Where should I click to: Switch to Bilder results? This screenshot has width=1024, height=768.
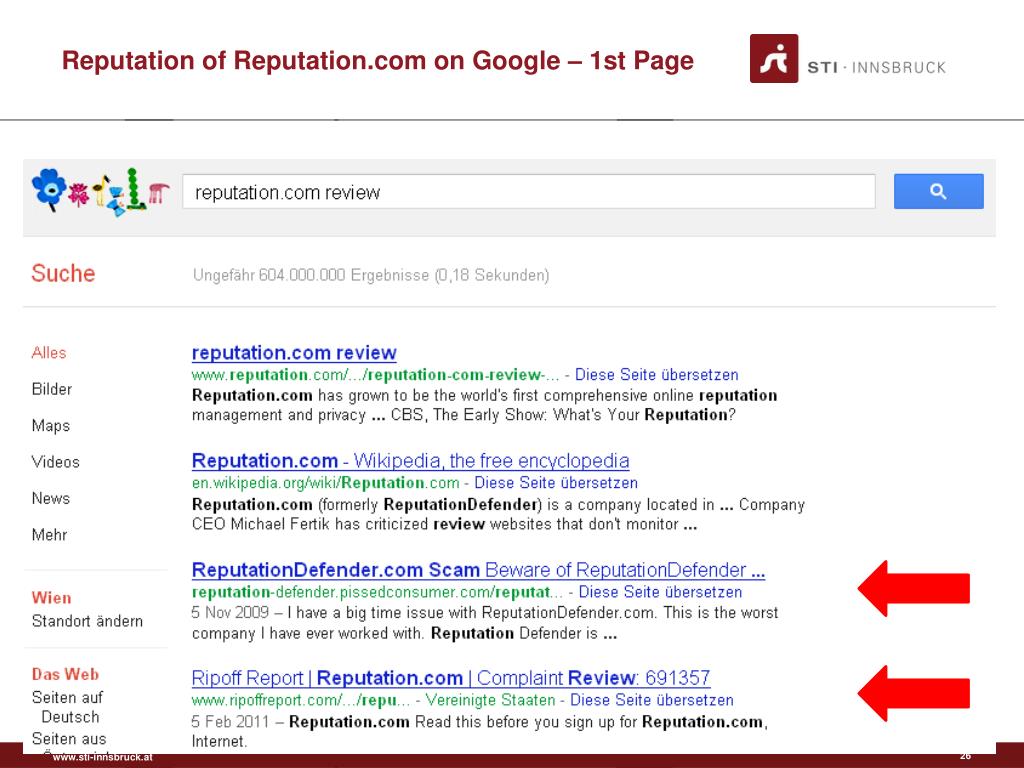click(x=52, y=389)
